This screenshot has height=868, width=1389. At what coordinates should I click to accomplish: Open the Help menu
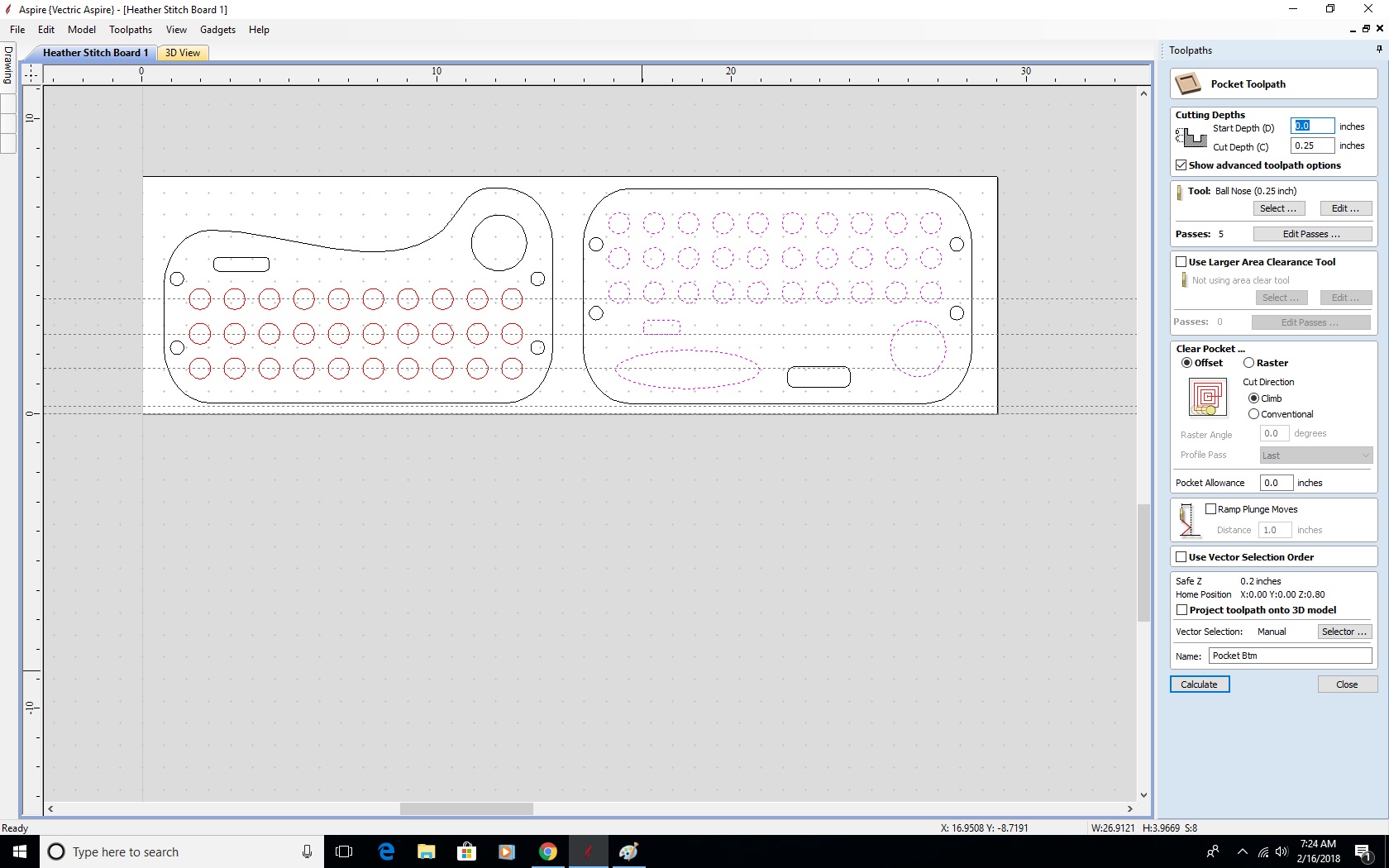pos(259,30)
